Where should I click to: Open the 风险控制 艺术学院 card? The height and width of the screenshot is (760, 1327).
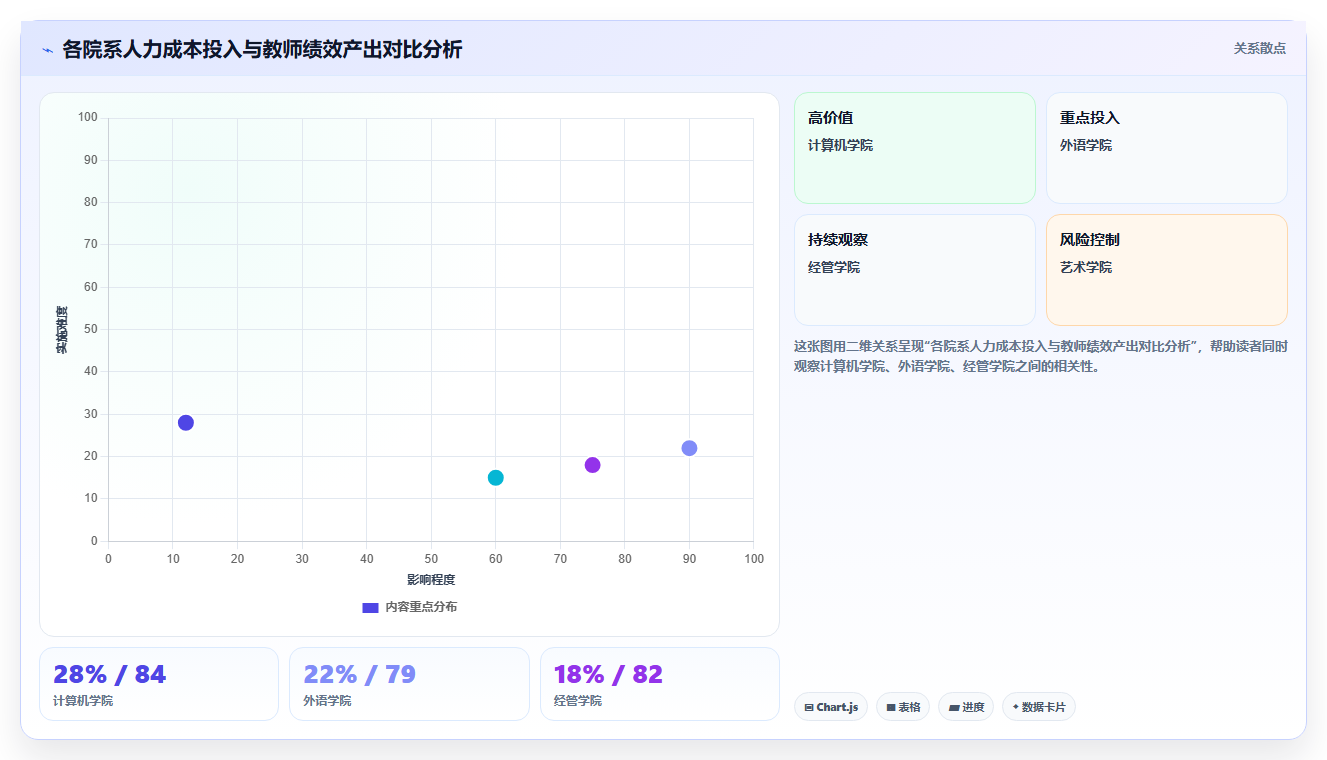[1167, 270]
